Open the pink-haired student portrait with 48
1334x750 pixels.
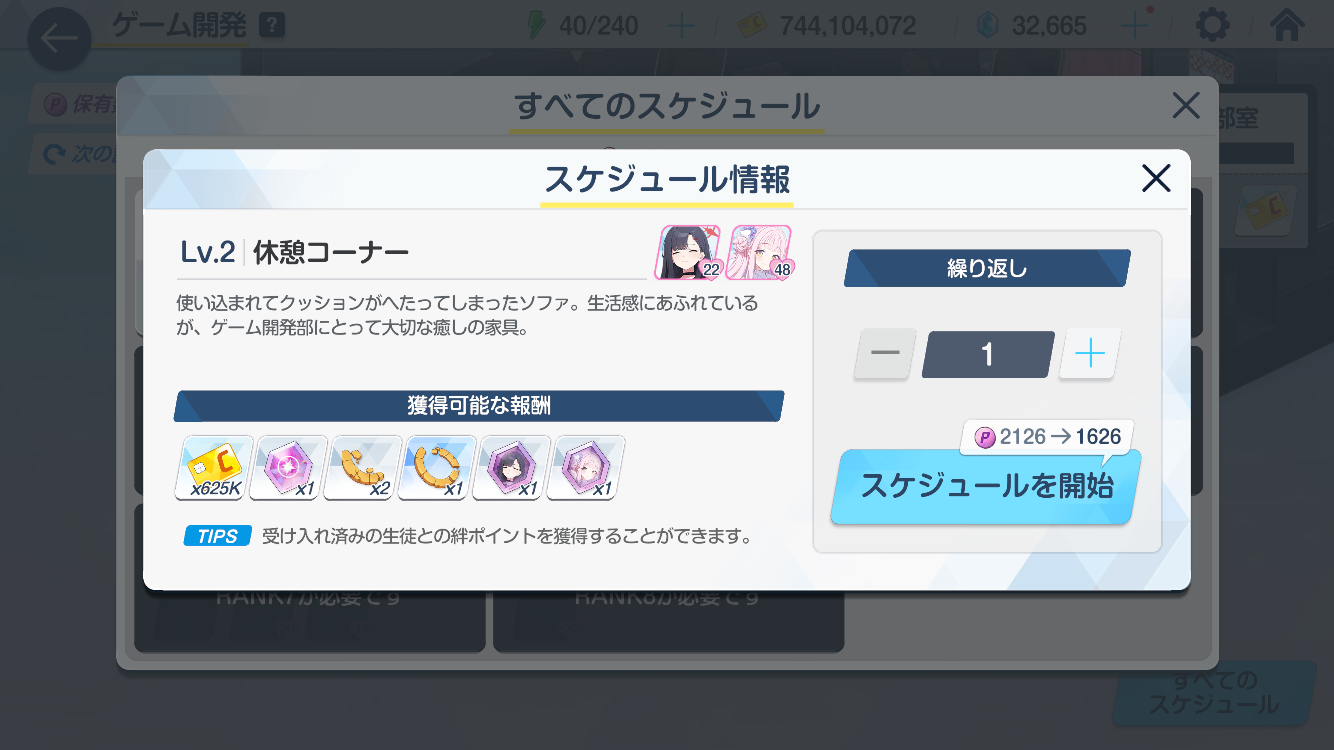point(759,252)
